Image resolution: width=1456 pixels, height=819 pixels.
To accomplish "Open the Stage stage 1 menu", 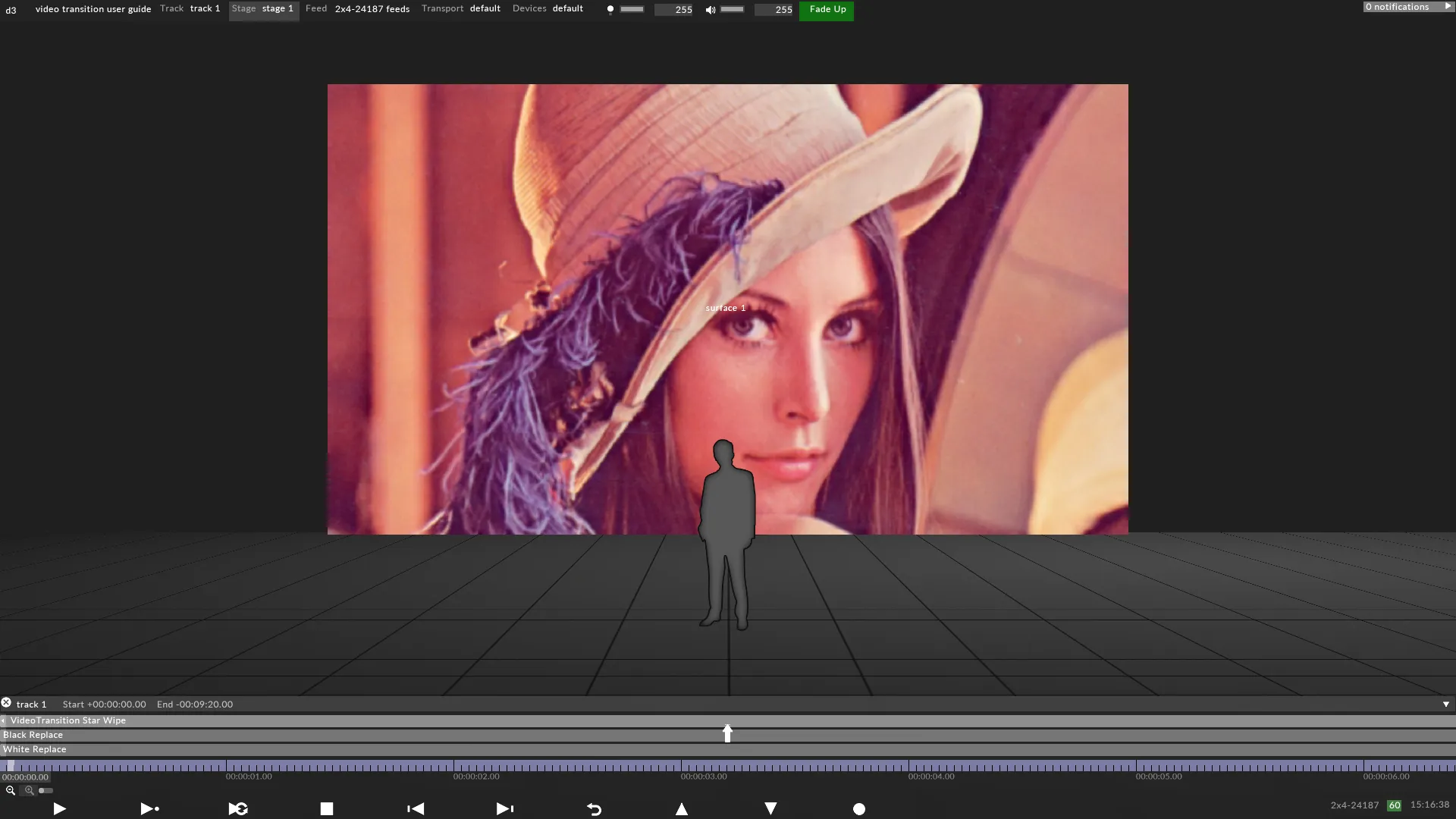I will 262,8.
